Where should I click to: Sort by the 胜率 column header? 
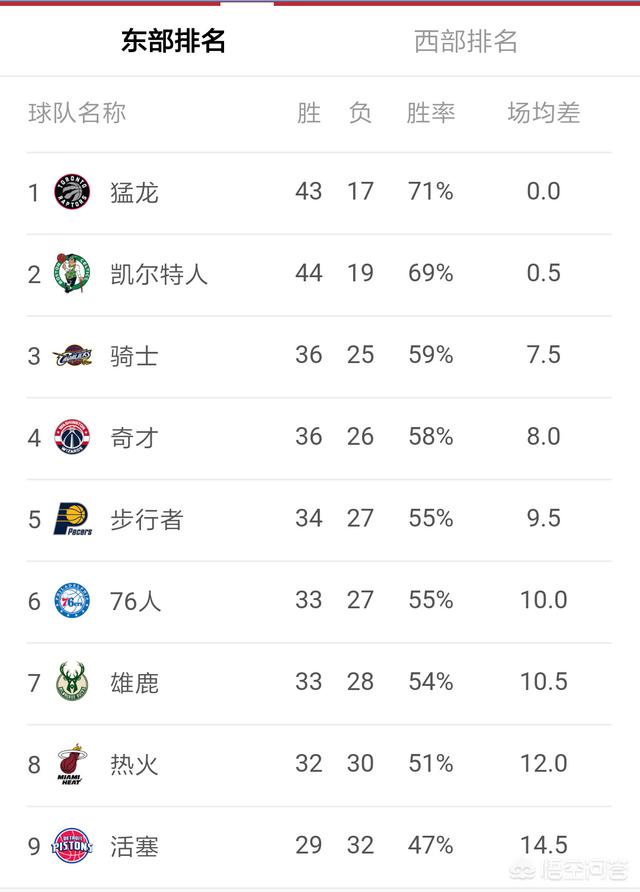pos(431,113)
